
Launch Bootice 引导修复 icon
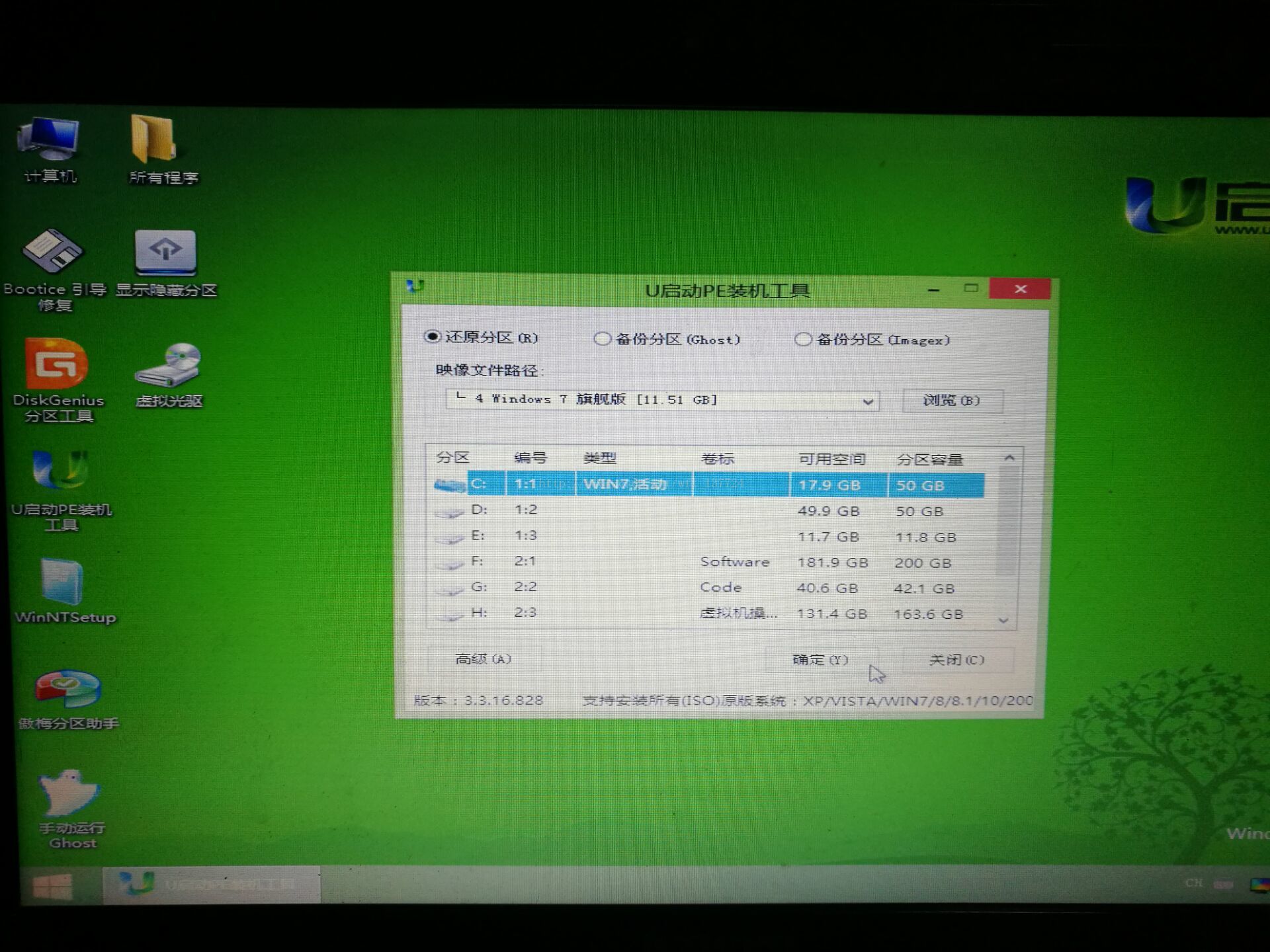pos(54,270)
